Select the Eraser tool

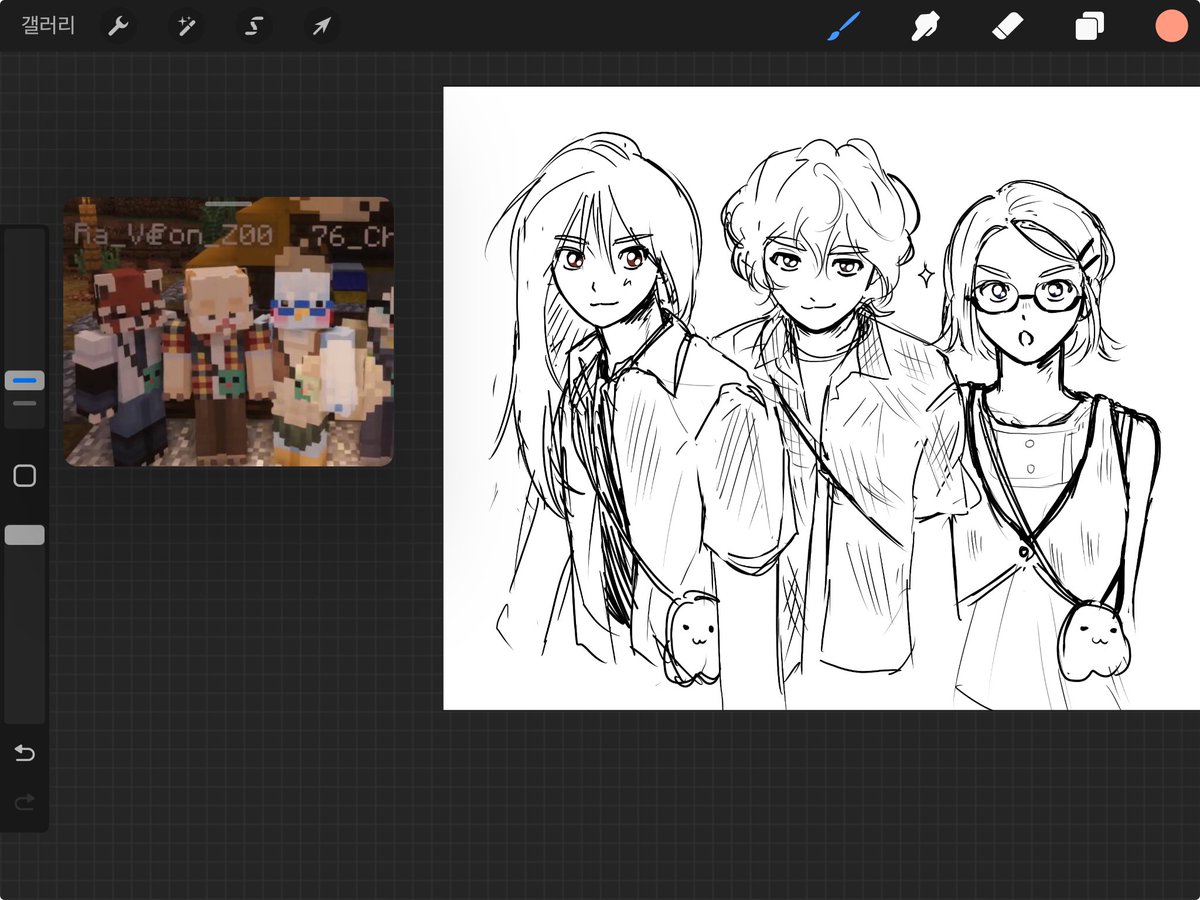[x=1007, y=26]
